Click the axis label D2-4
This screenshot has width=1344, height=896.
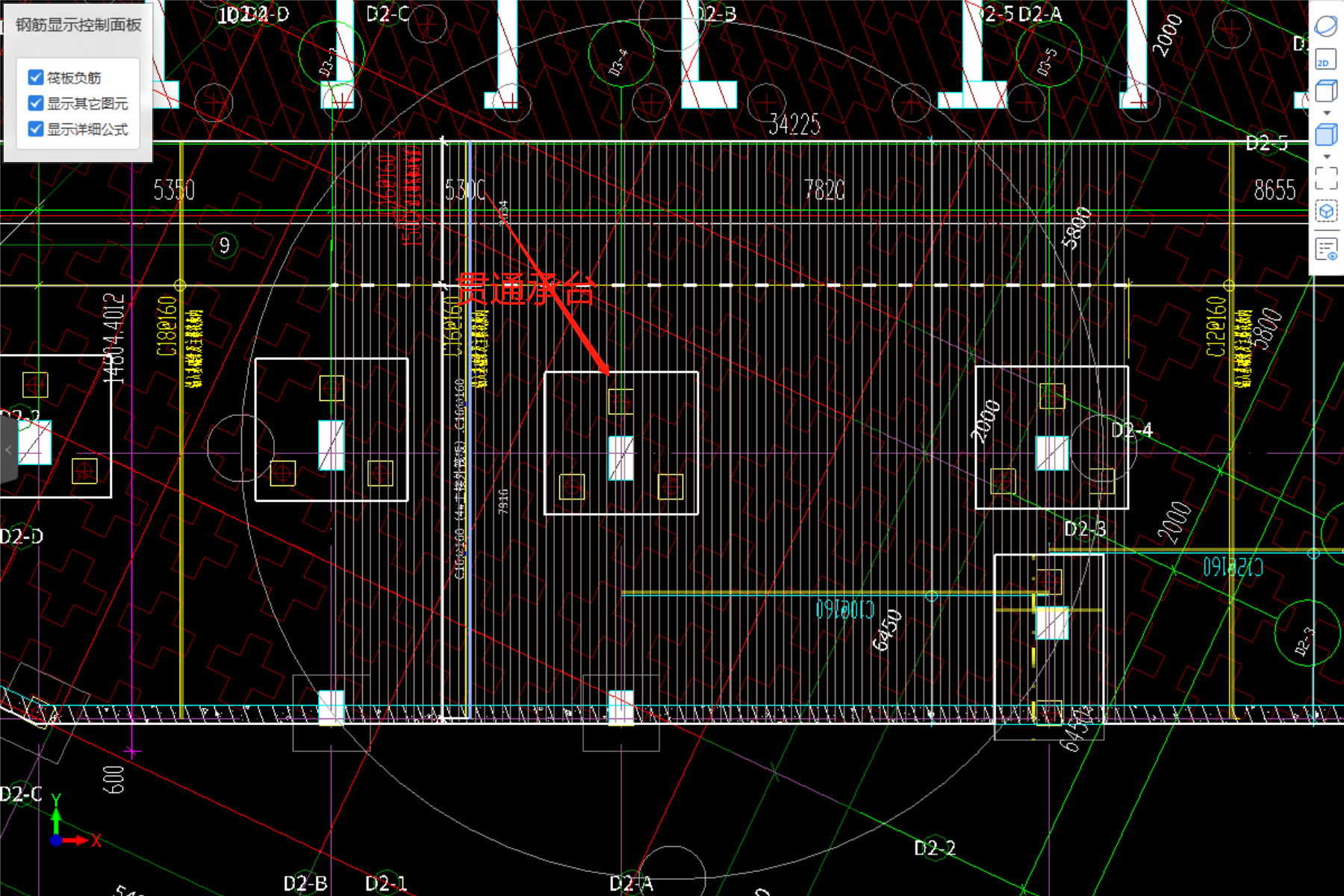(x=1132, y=430)
